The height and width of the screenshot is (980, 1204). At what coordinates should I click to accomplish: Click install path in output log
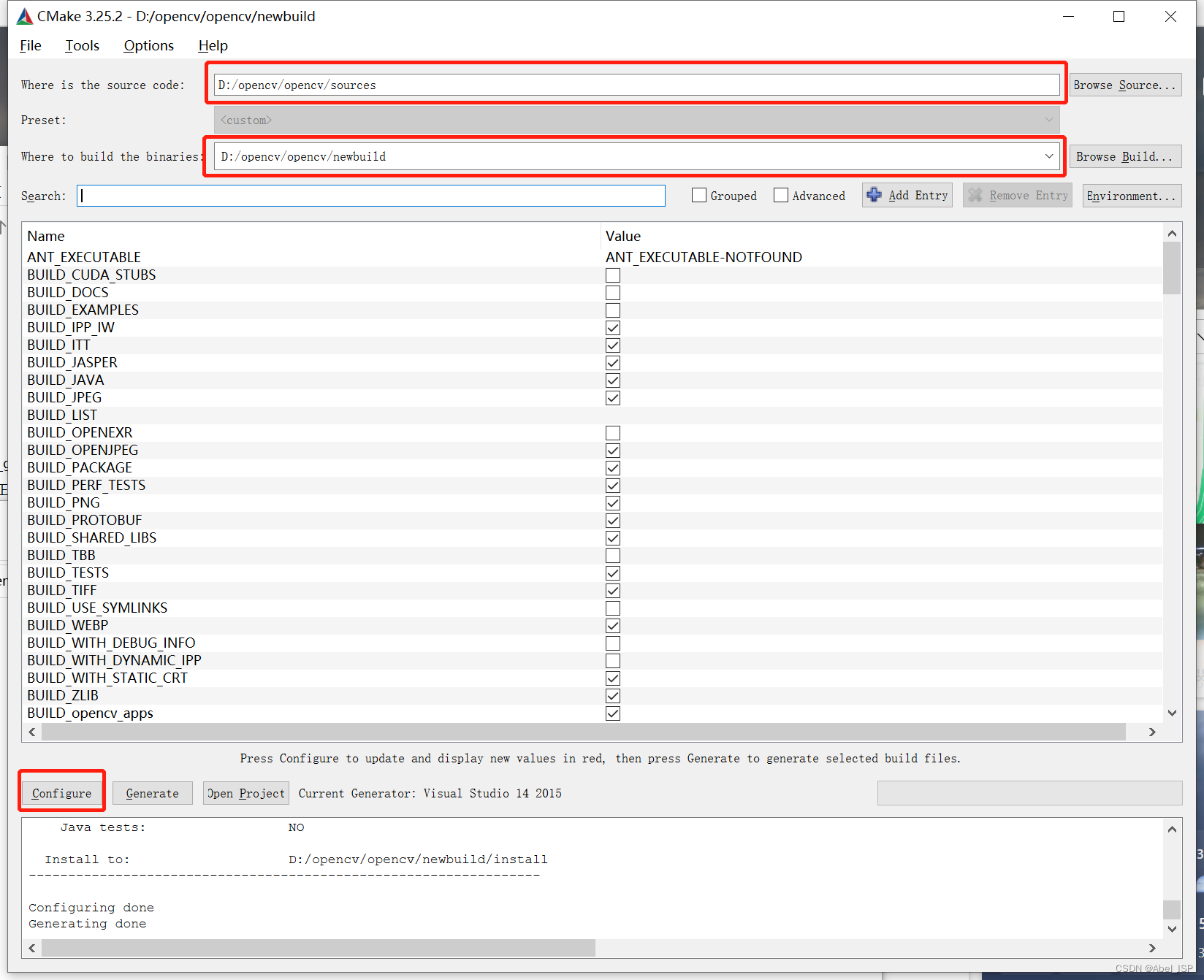click(418, 860)
